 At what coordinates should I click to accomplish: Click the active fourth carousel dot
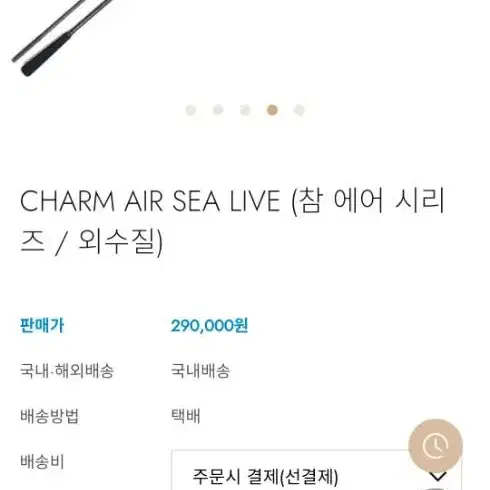click(x=272, y=110)
